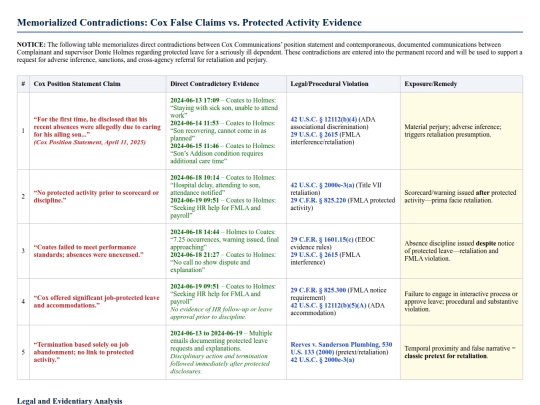Select the "No protected activity prior" claim text
Viewport: 540px width, 405px height.
(96, 196)
